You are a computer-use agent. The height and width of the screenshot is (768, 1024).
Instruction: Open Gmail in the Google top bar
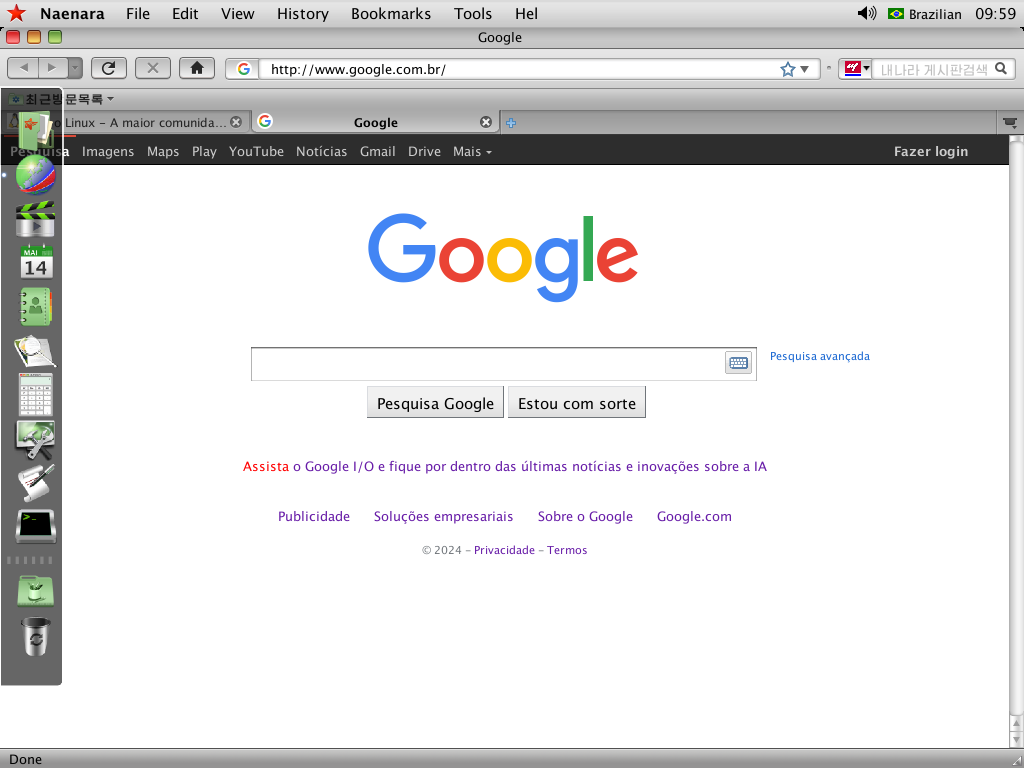(x=377, y=152)
